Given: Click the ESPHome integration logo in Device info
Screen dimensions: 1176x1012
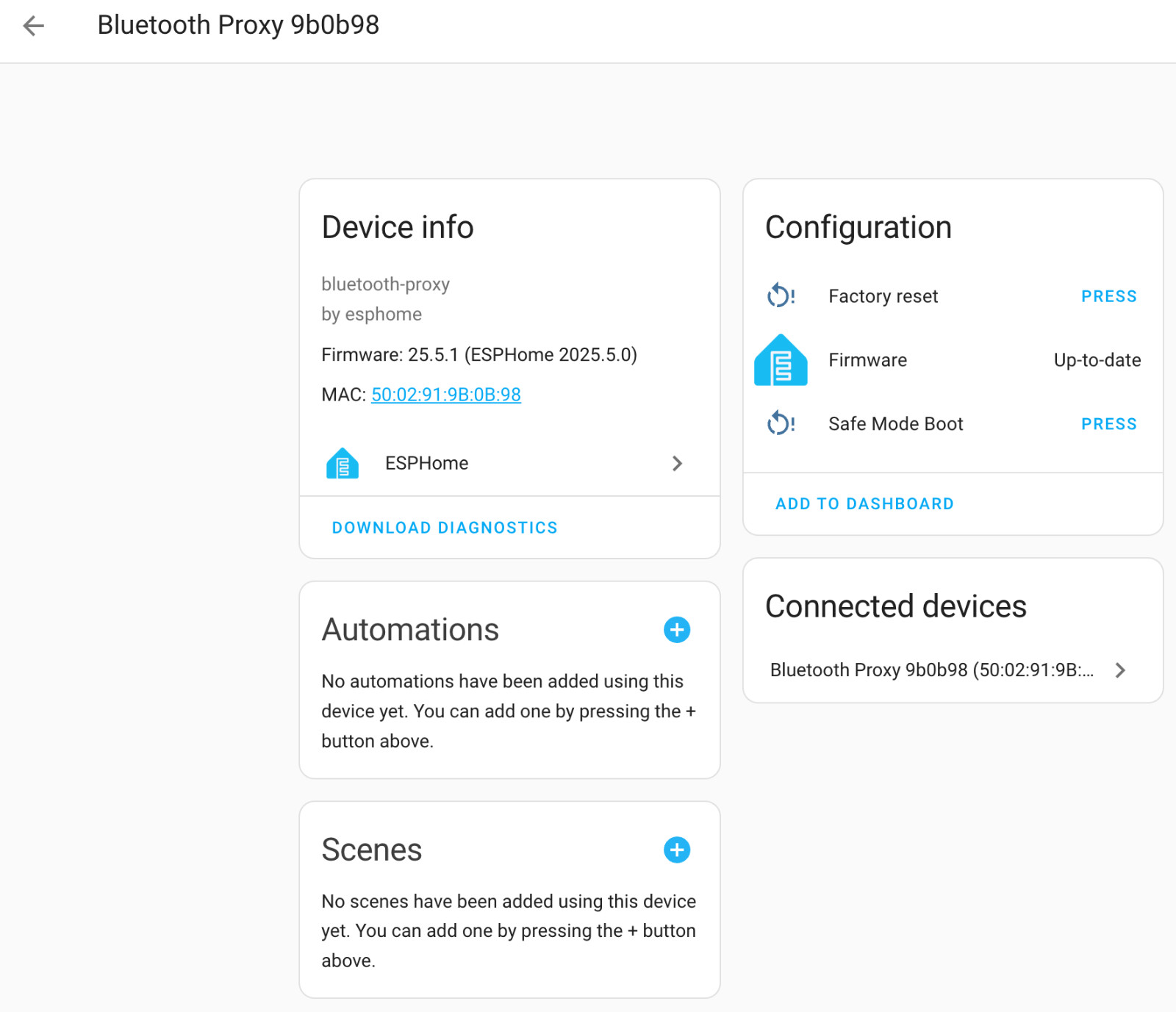Looking at the screenshot, I should click(342, 463).
